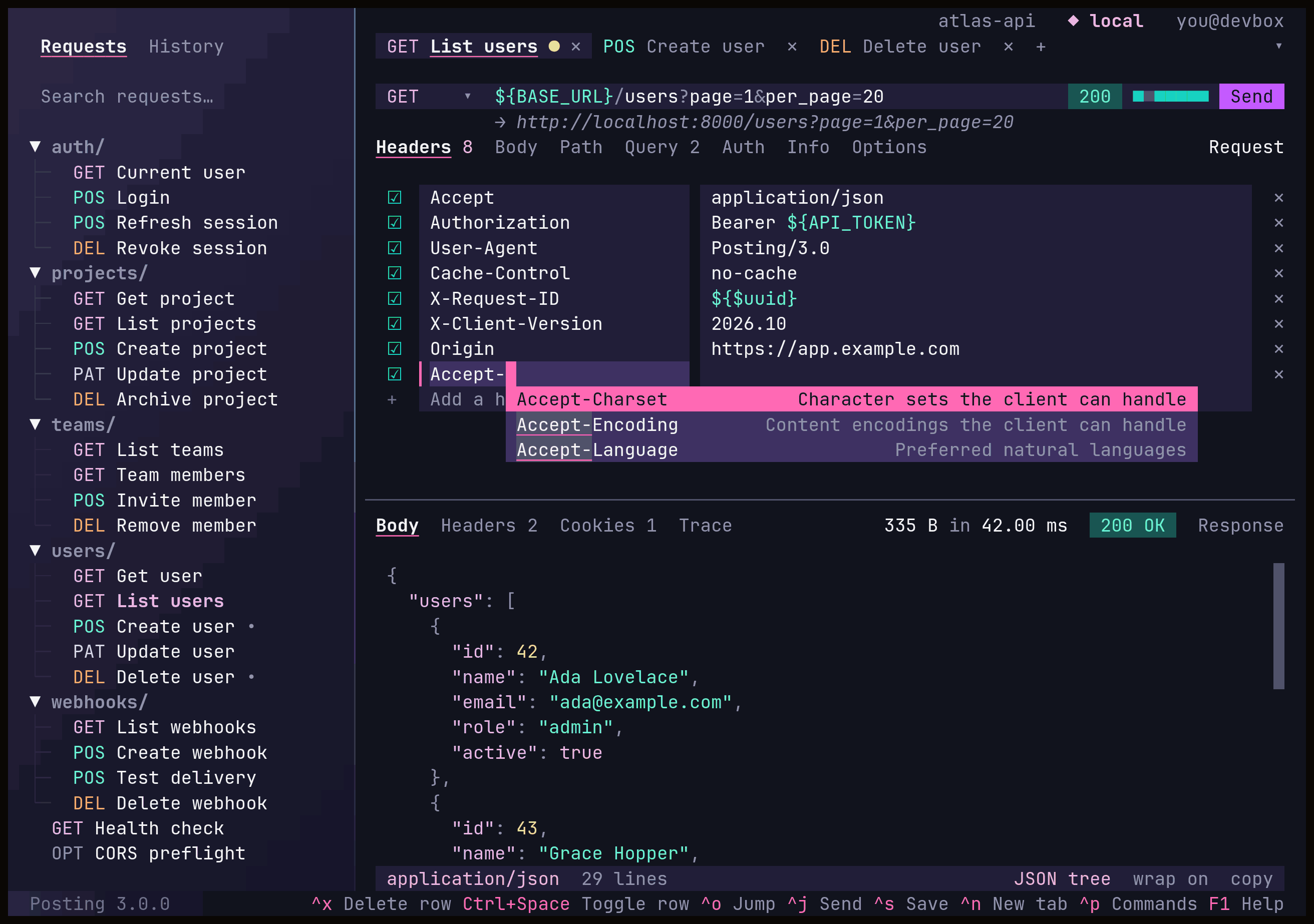Click ^p Commands in footer

pos(1138,904)
